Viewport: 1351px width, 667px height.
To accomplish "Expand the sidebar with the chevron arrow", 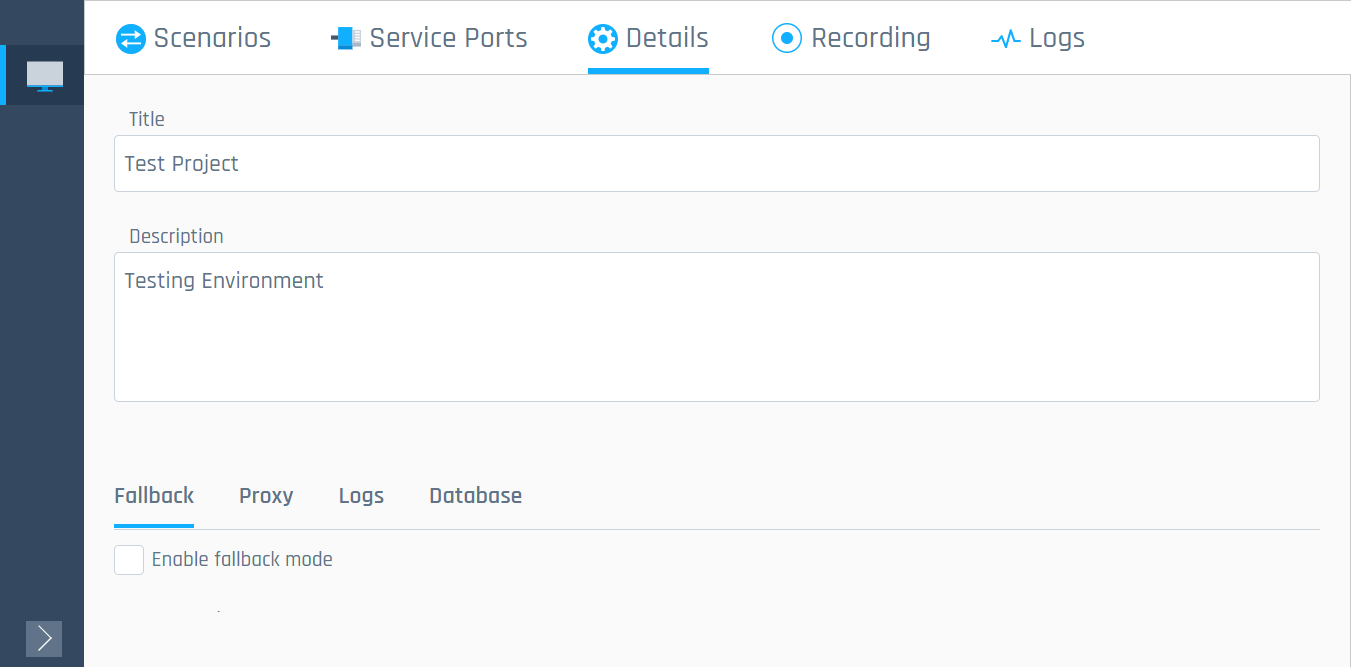I will (44, 638).
